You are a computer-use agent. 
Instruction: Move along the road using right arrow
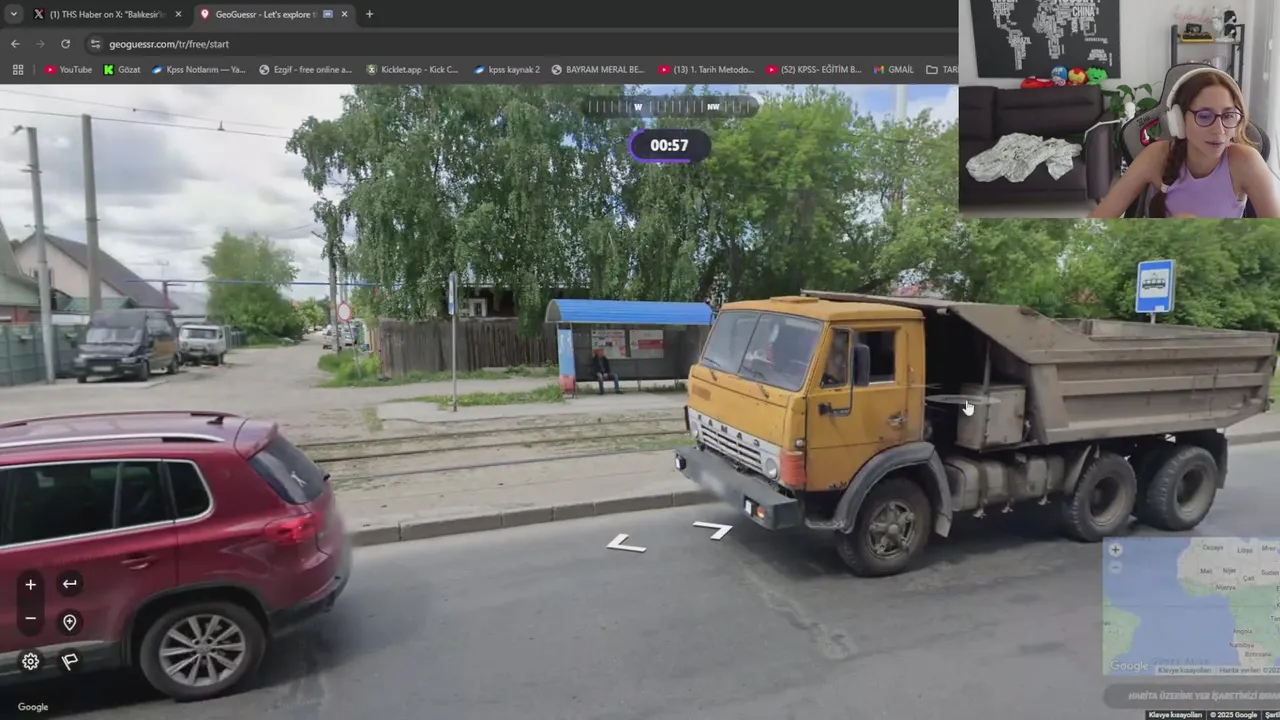[713, 529]
